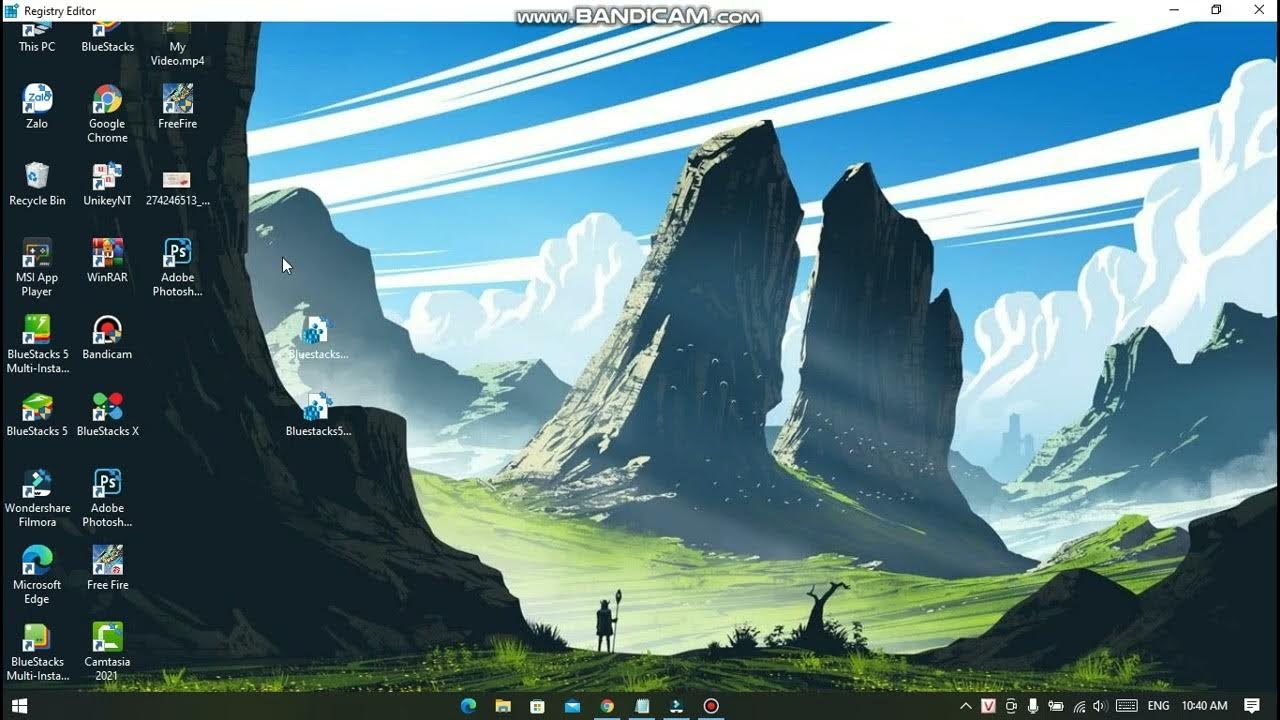Switch the ENG input language indicator
The width and height of the screenshot is (1280, 720).
[1159, 706]
